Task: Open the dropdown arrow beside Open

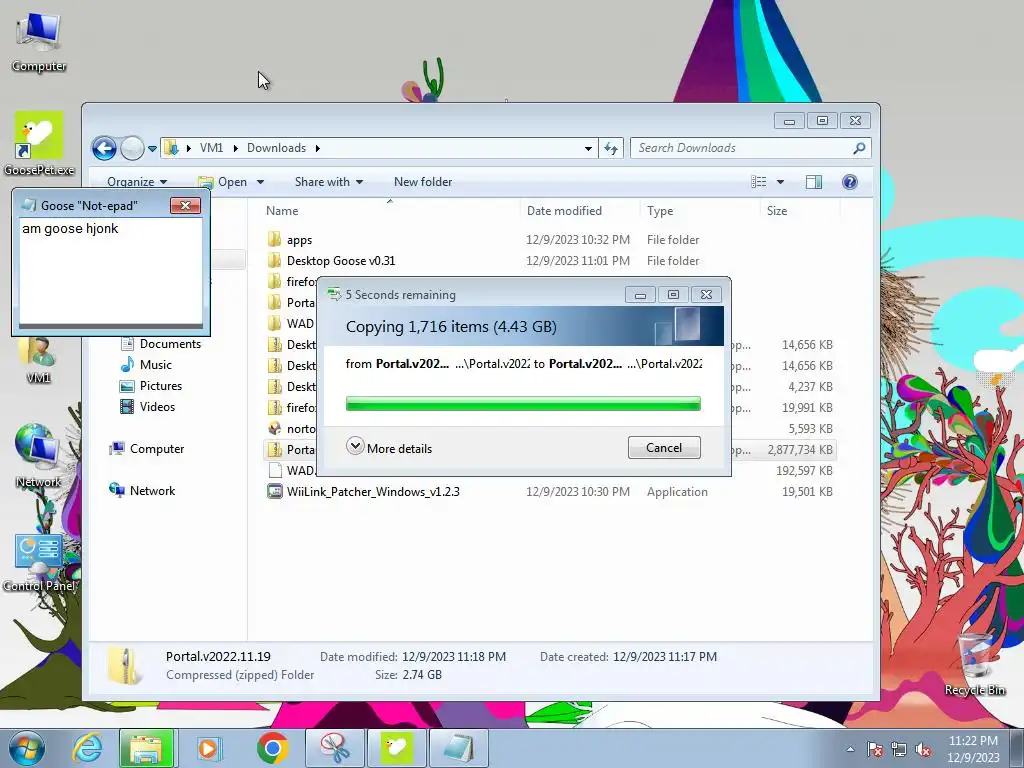Action: [261, 182]
